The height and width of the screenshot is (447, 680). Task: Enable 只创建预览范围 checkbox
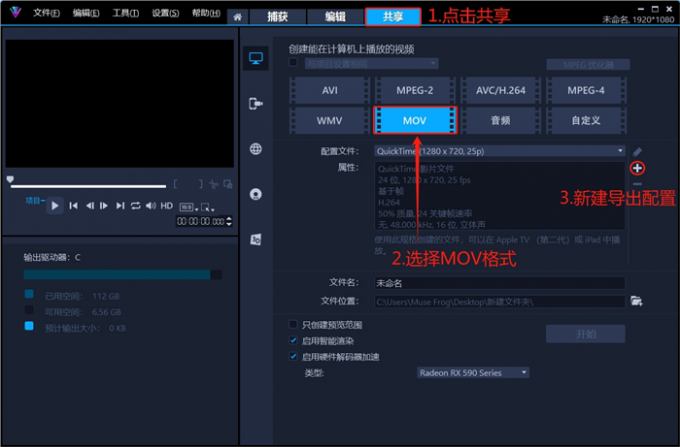(292, 325)
